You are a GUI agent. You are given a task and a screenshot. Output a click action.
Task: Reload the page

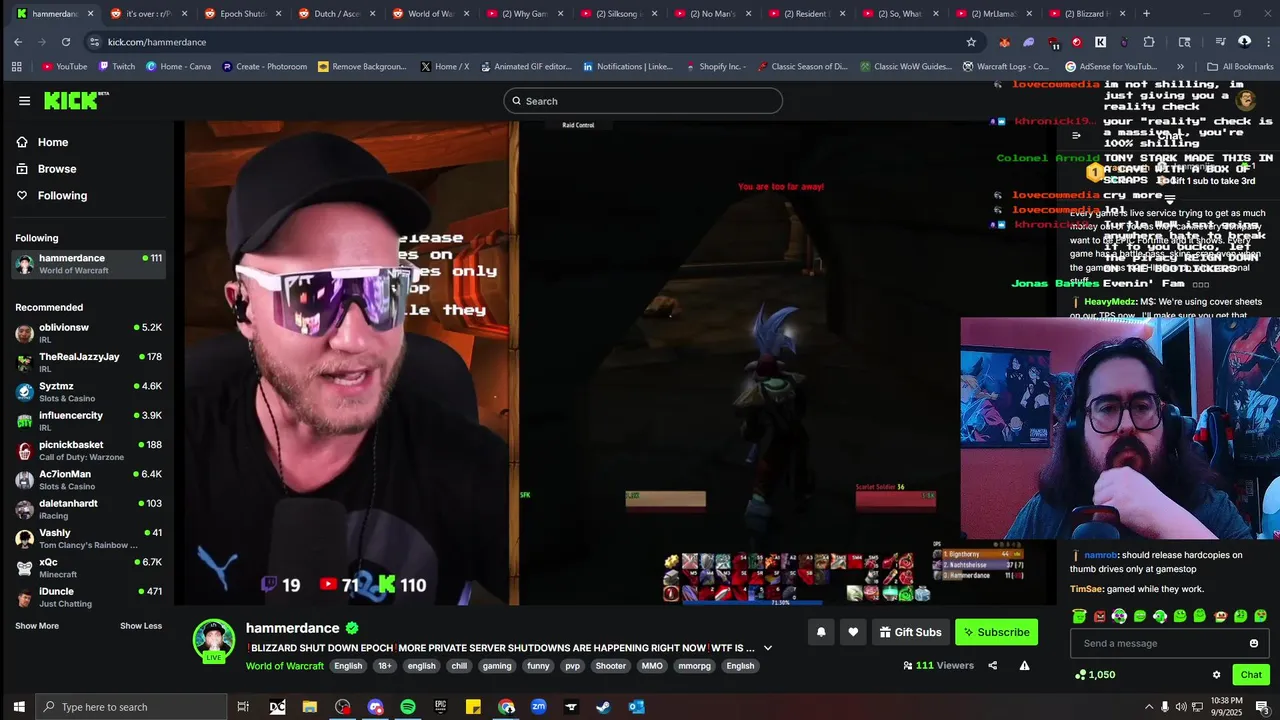pyautogui.click(x=66, y=42)
